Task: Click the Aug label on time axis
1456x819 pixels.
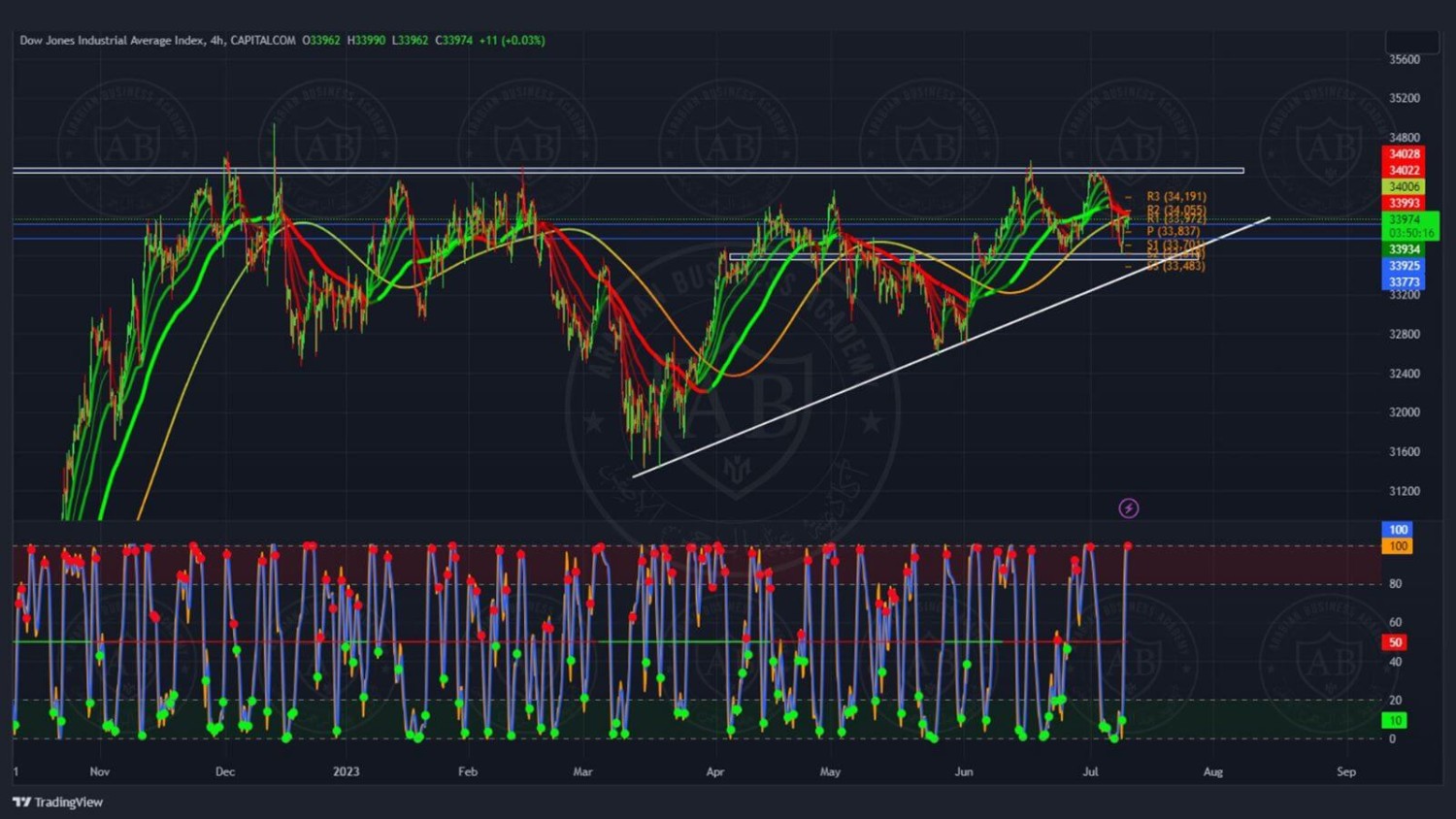Action: coord(1212,771)
